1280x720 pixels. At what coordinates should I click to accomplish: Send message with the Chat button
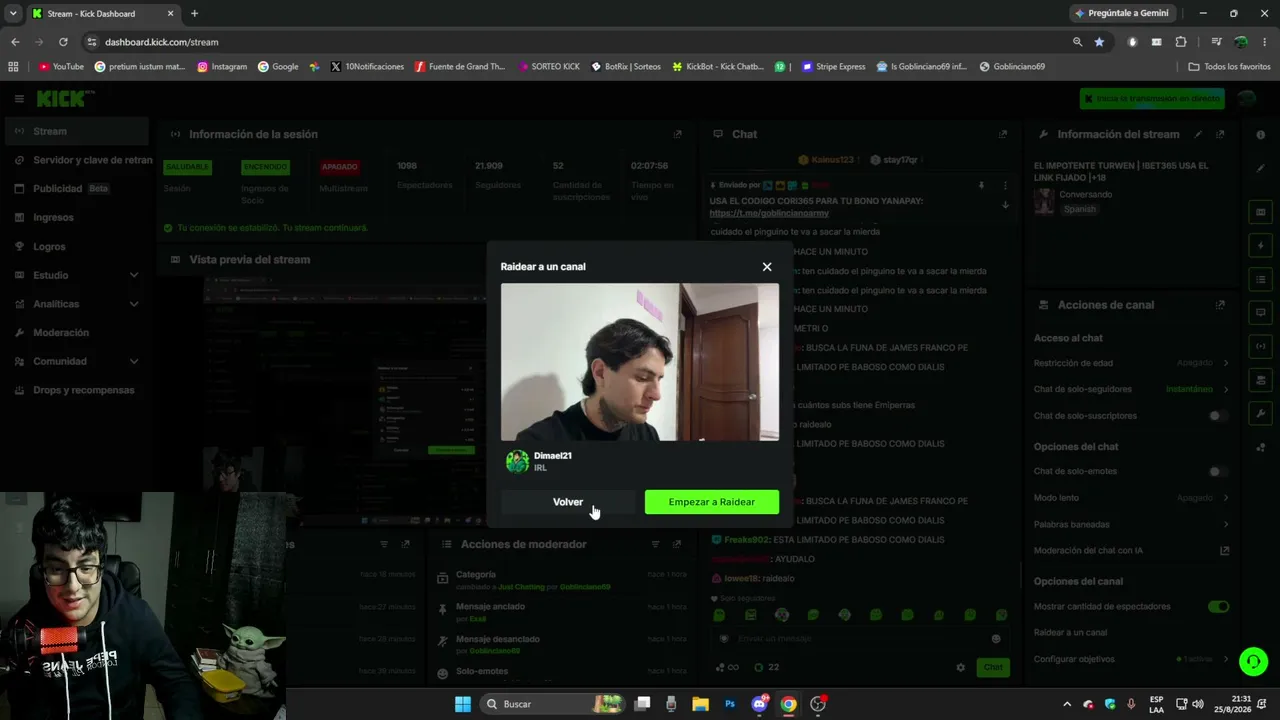(x=993, y=667)
